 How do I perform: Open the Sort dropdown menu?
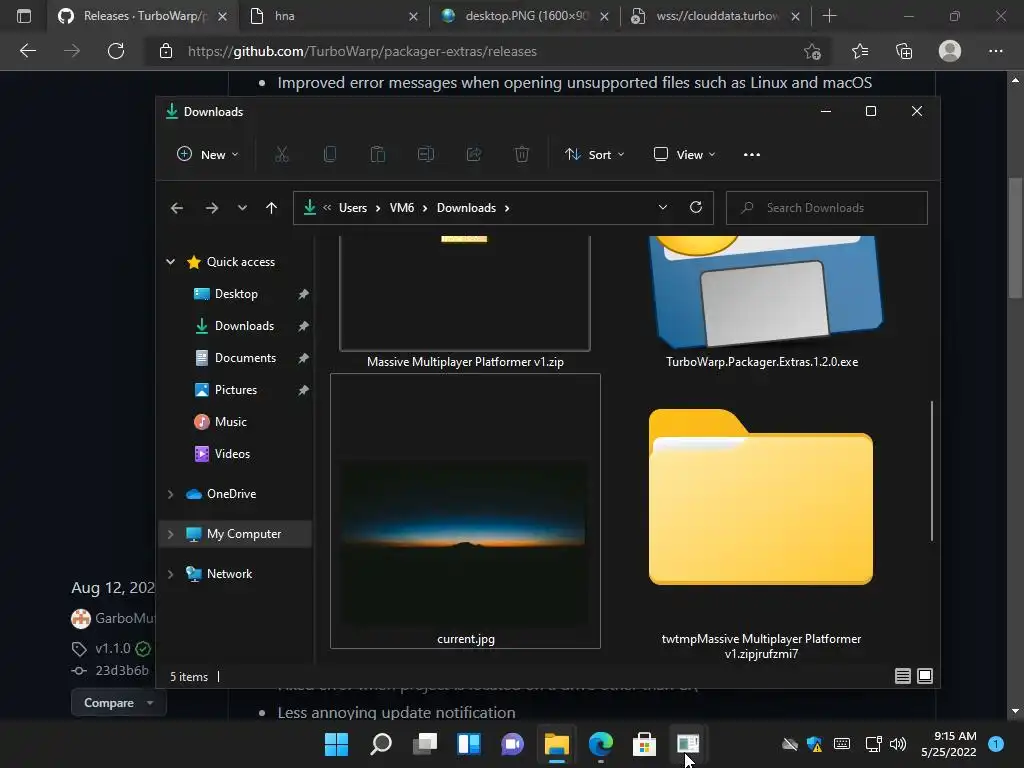[x=595, y=155]
